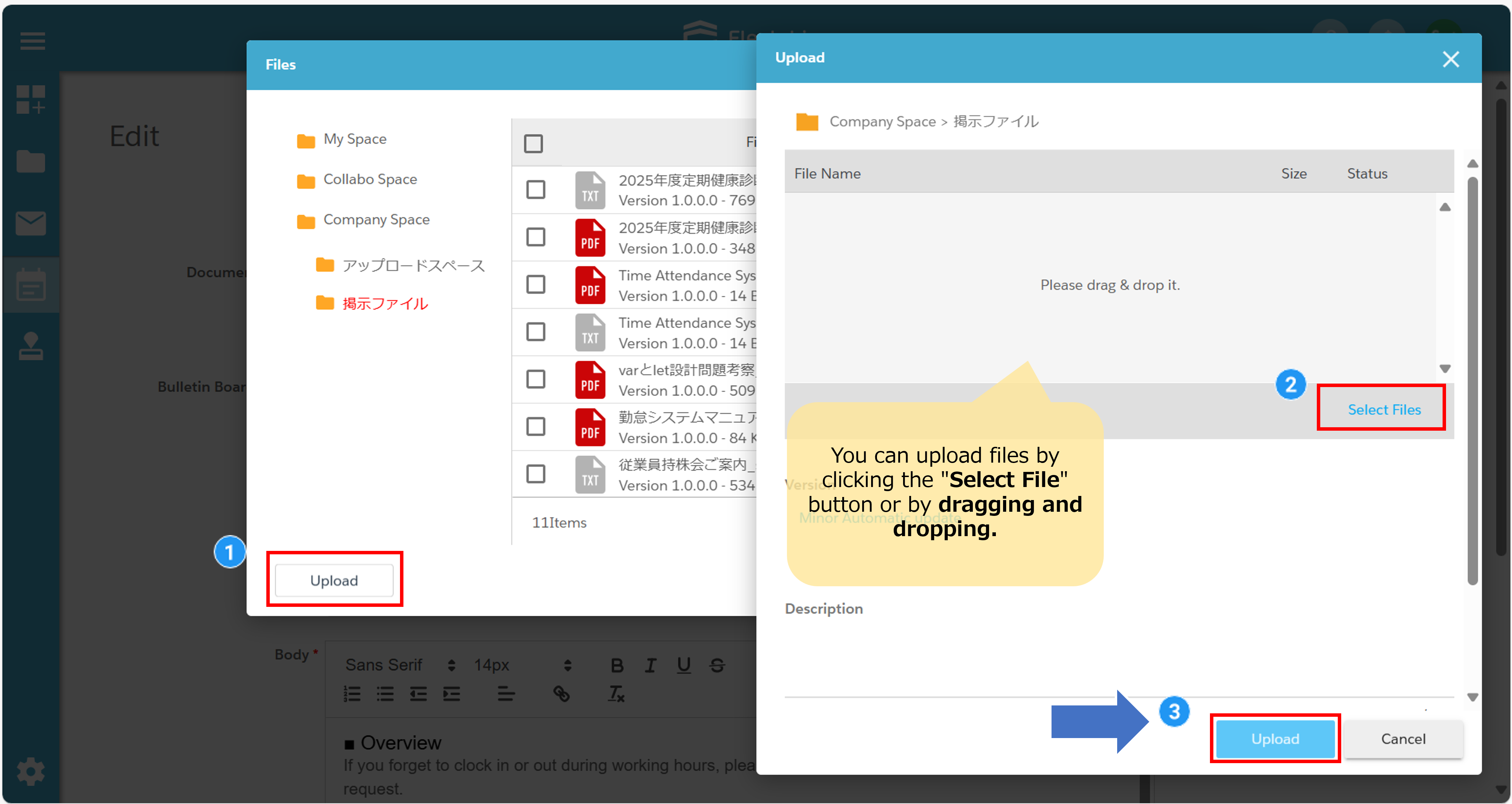Check the varとlet設計問題考察 file checkbox
This screenshot has height=804, width=1512.
(536, 380)
